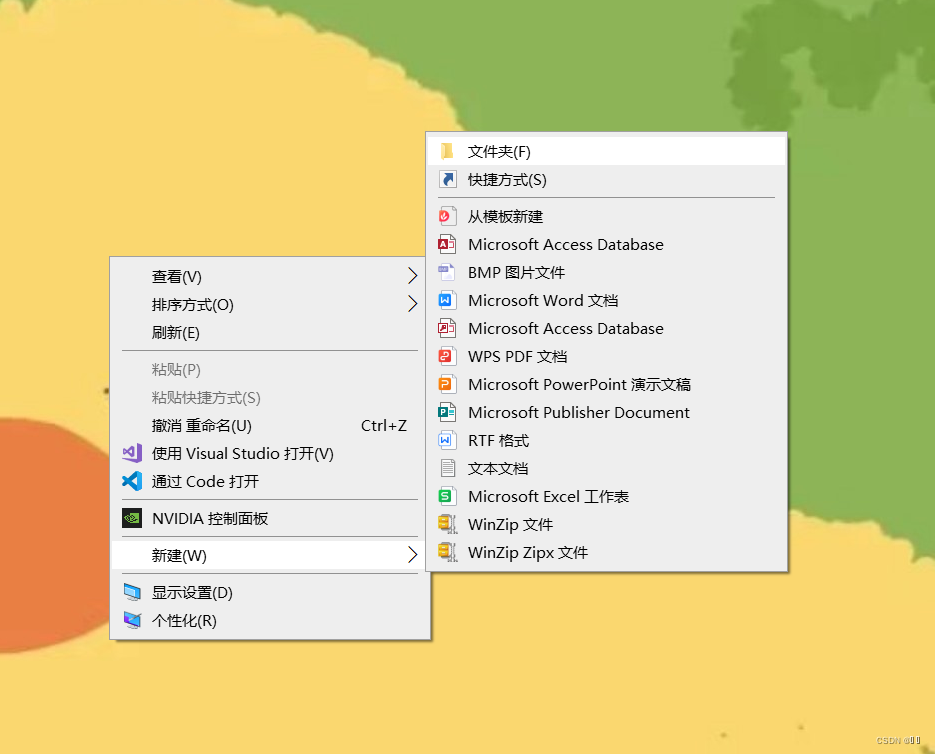Click the grayed 粘贴(P) entry
935x754 pixels.
tap(270, 370)
